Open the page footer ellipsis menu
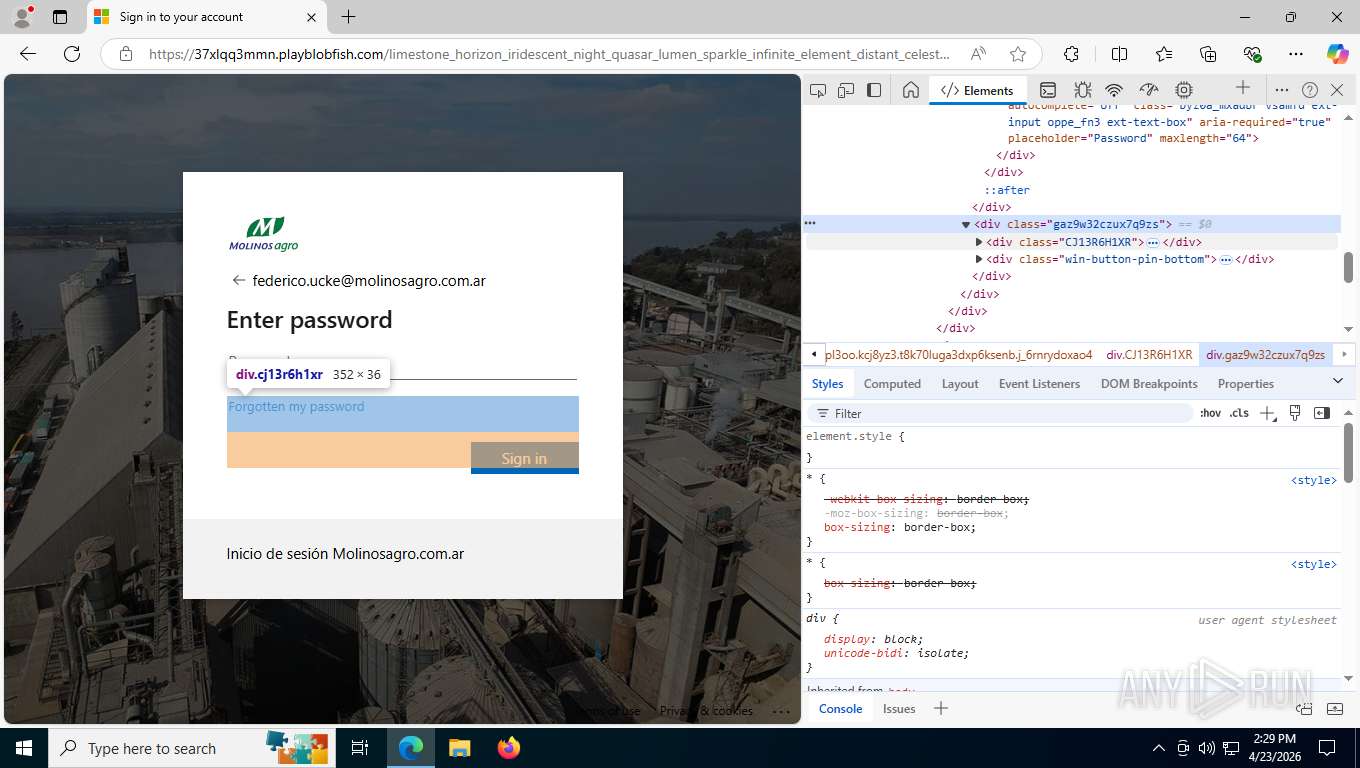 click(x=781, y=711)
